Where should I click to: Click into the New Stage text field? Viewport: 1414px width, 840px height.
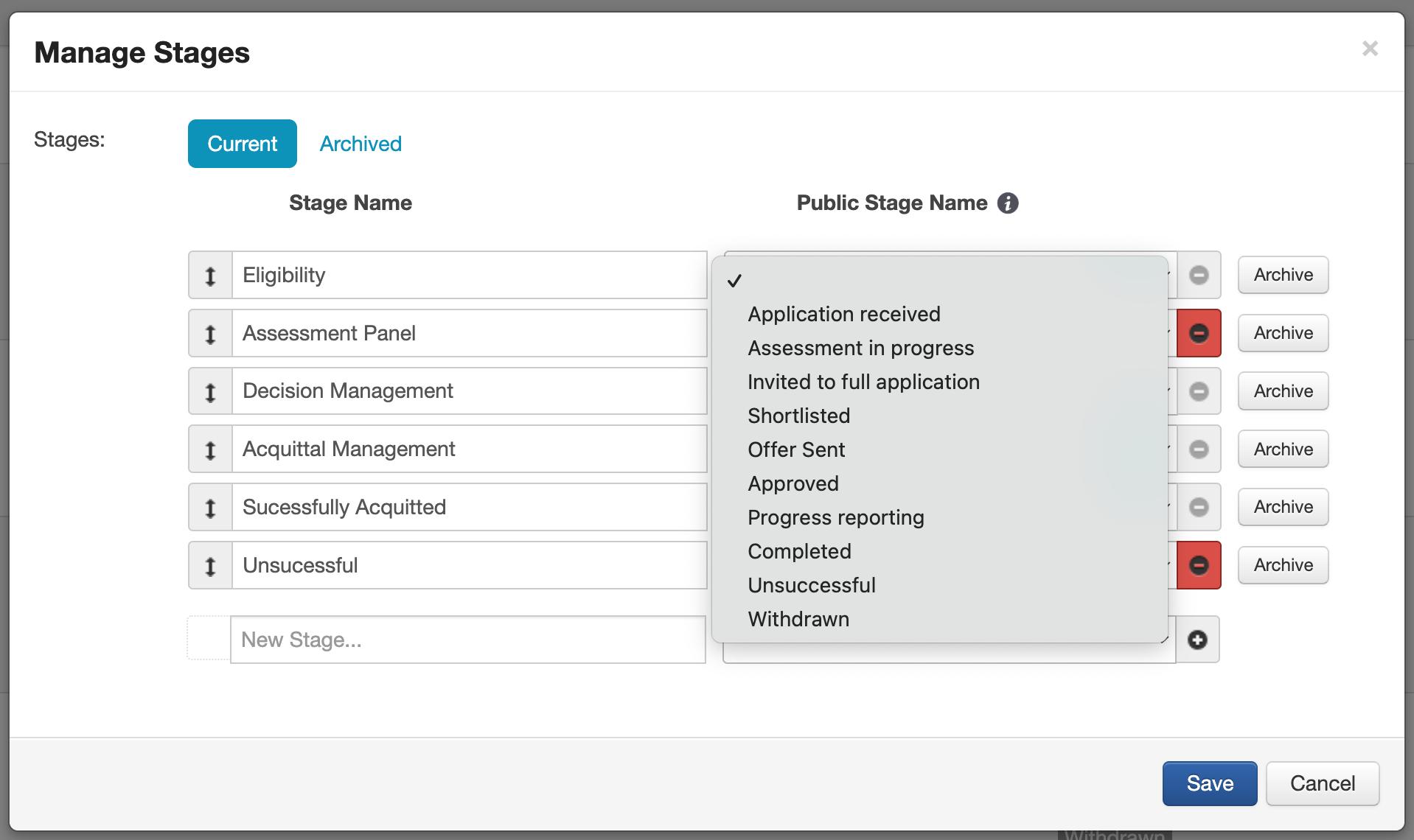pyautogui.click(x=467, y=640)
